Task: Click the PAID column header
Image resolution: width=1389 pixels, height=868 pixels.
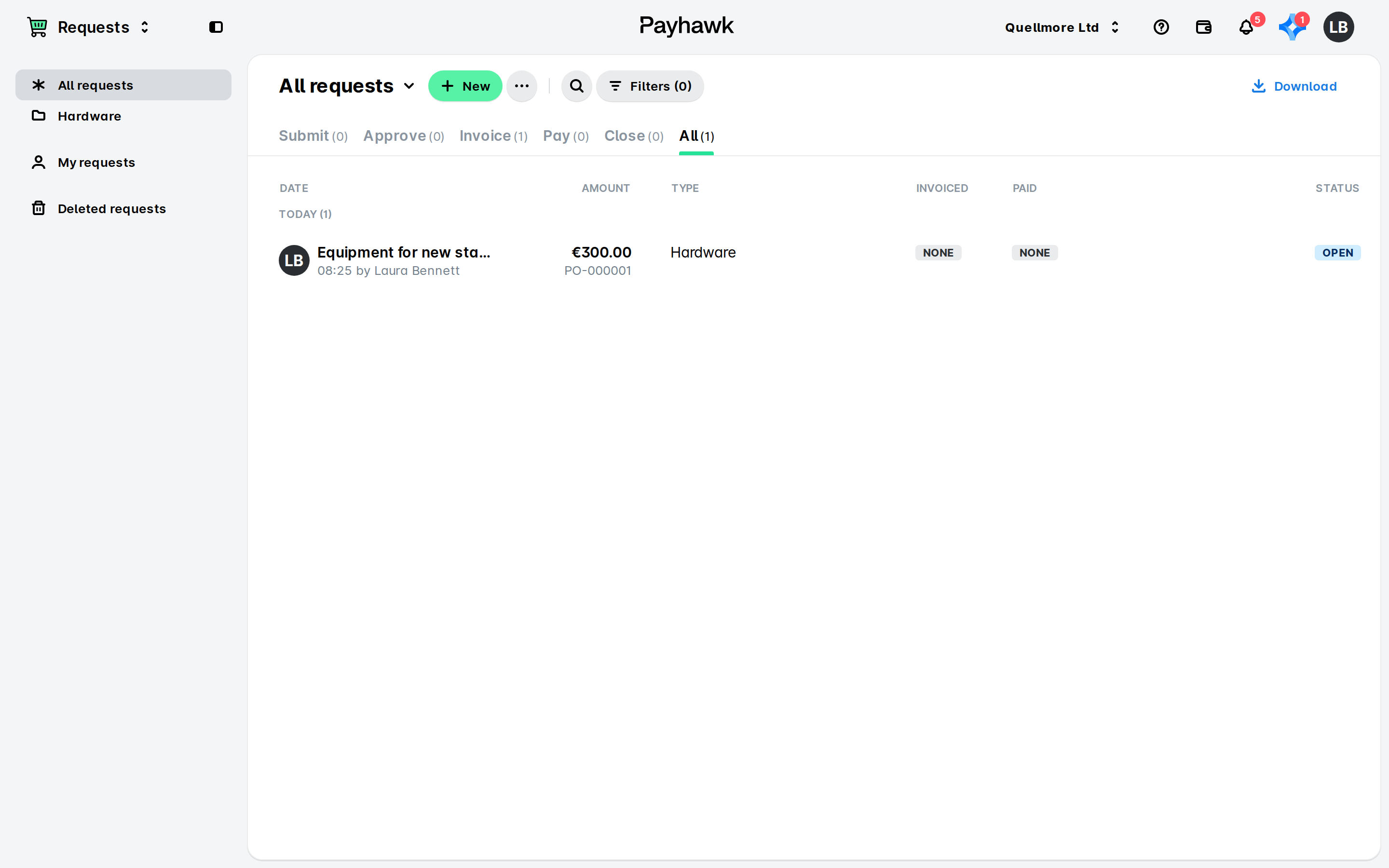Action: [1024, 188]
